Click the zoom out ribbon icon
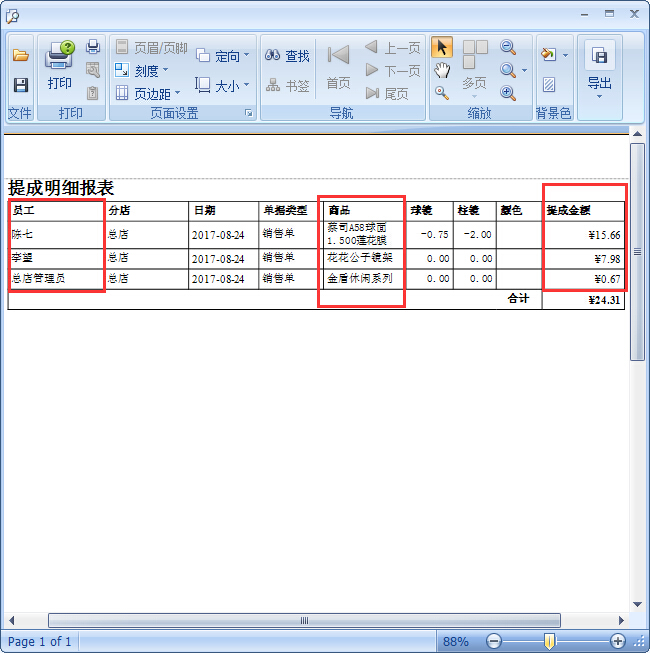 pos(508,47)
